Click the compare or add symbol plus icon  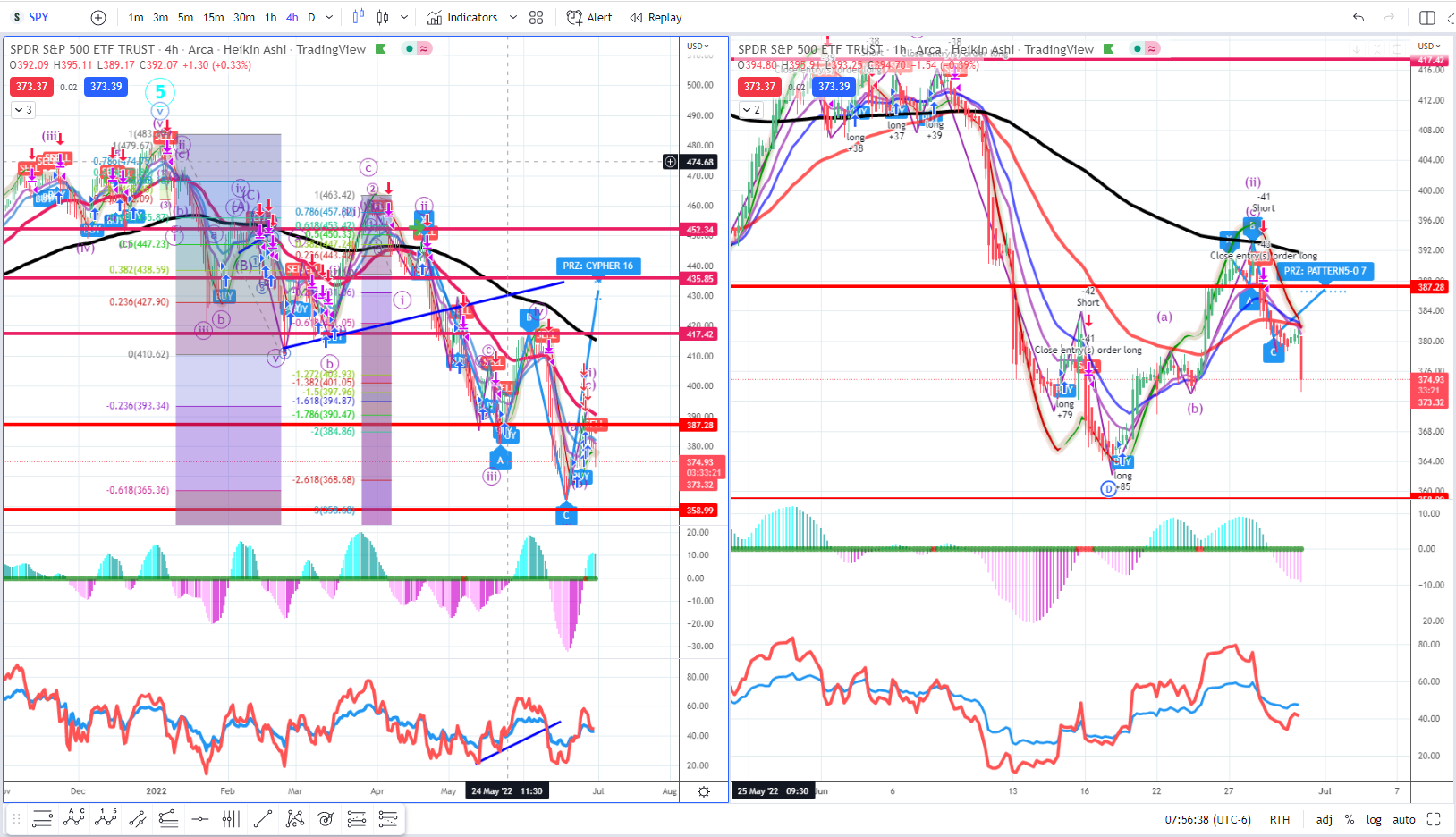pyautogui.click(x=98, y=17)
